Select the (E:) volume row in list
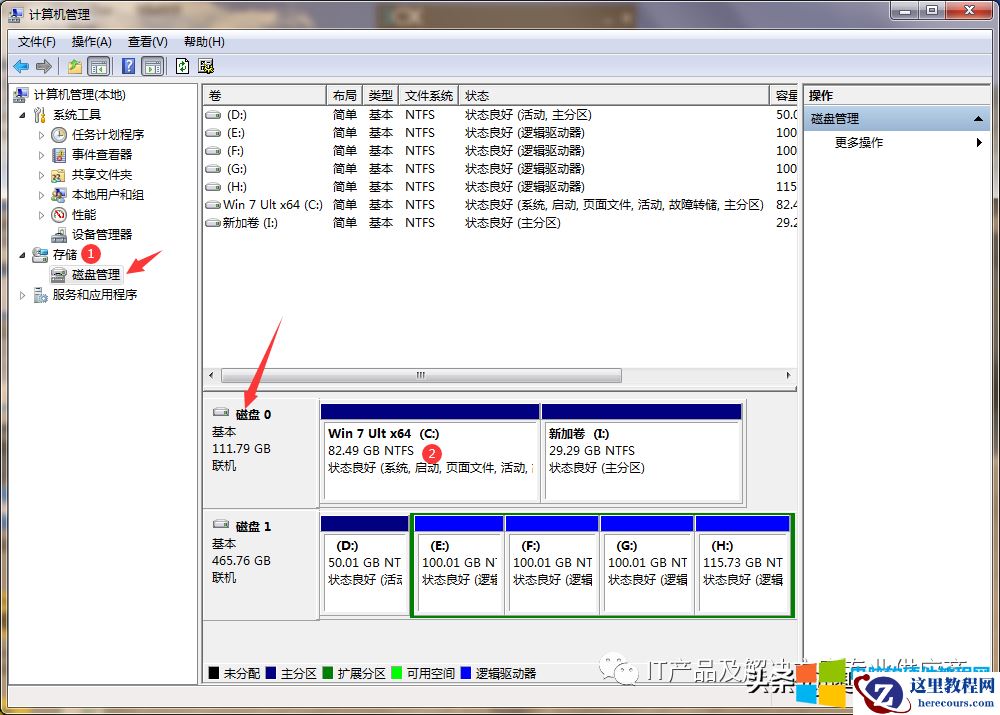This screenshot has height=715, width=1000. point(500,133)
